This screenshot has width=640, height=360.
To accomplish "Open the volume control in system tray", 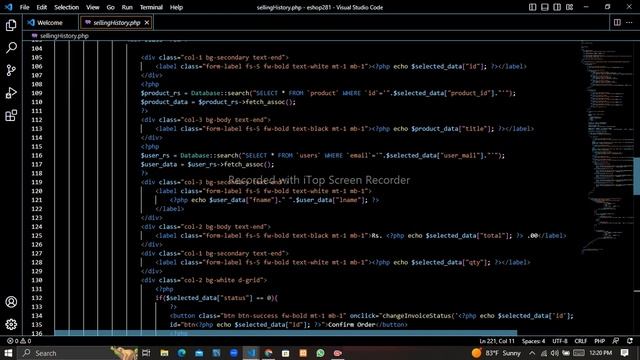I will pyautogui.click(x=555, y=353).
